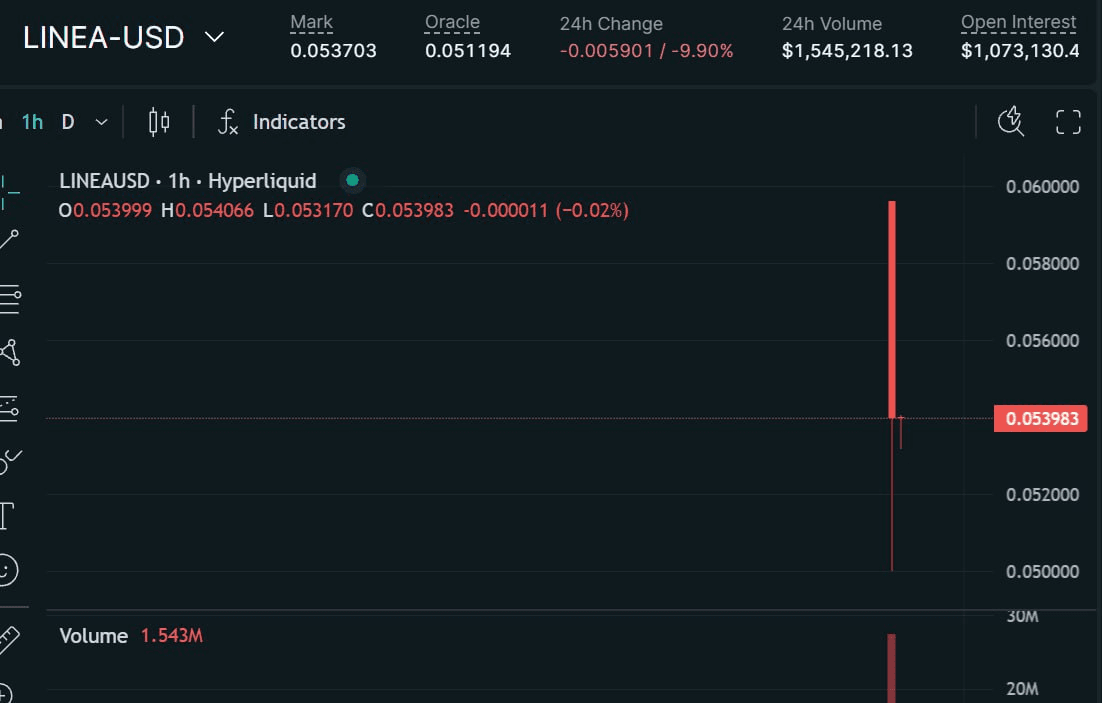Click the 24h Change value -0.005901 / -9.90%

click(x=646, y=51)
